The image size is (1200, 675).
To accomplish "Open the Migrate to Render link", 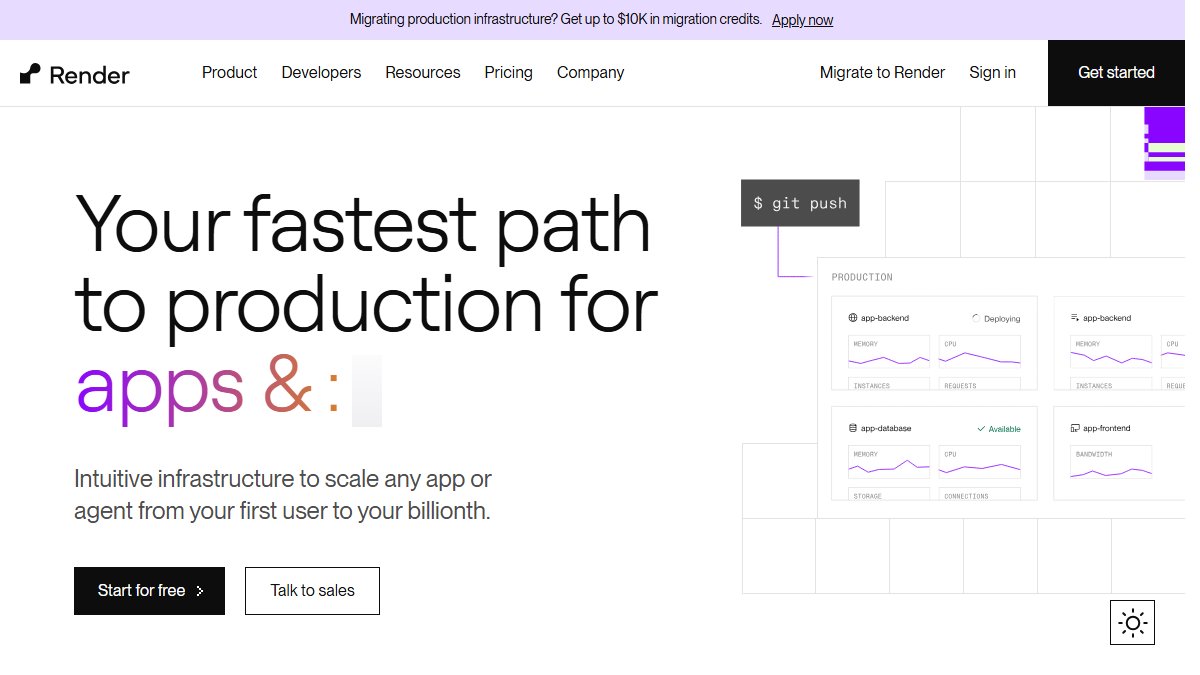I will click(x=882, y=73).
